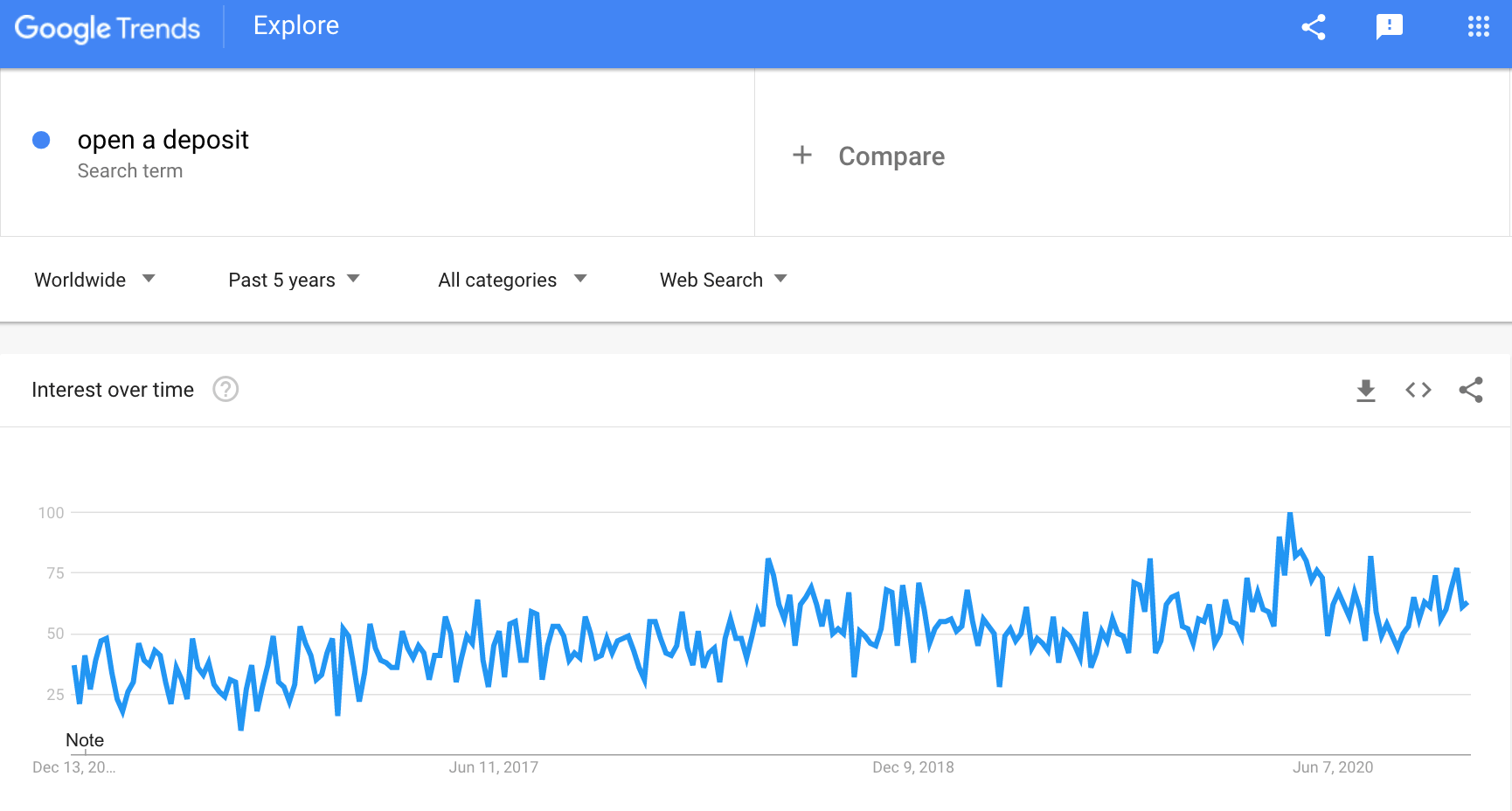The width and height of the screenshot is (1512, 811).
Task: Click the blue search term color dot
Action: click(41, 140)
